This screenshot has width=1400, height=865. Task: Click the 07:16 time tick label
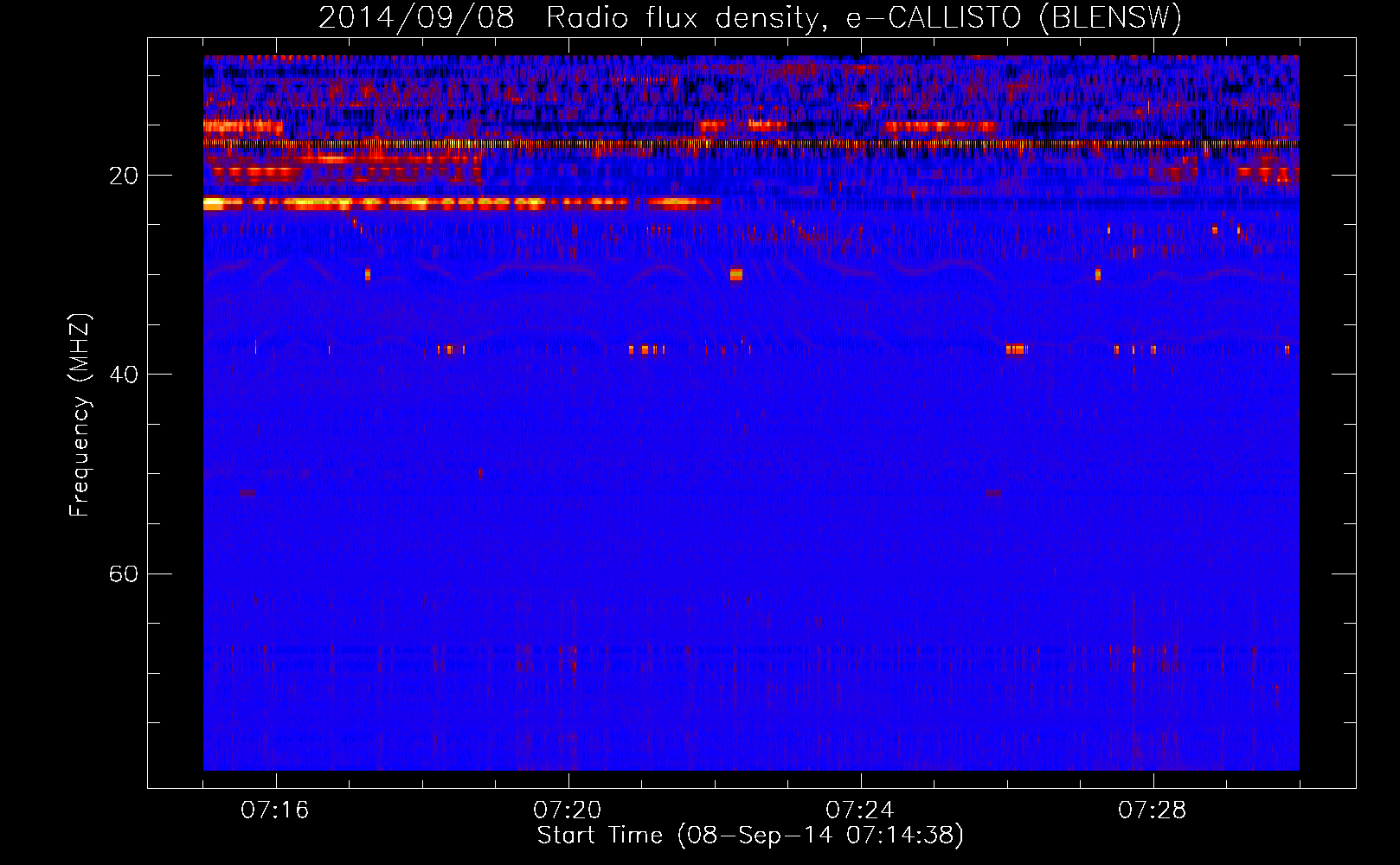[275, 811]
